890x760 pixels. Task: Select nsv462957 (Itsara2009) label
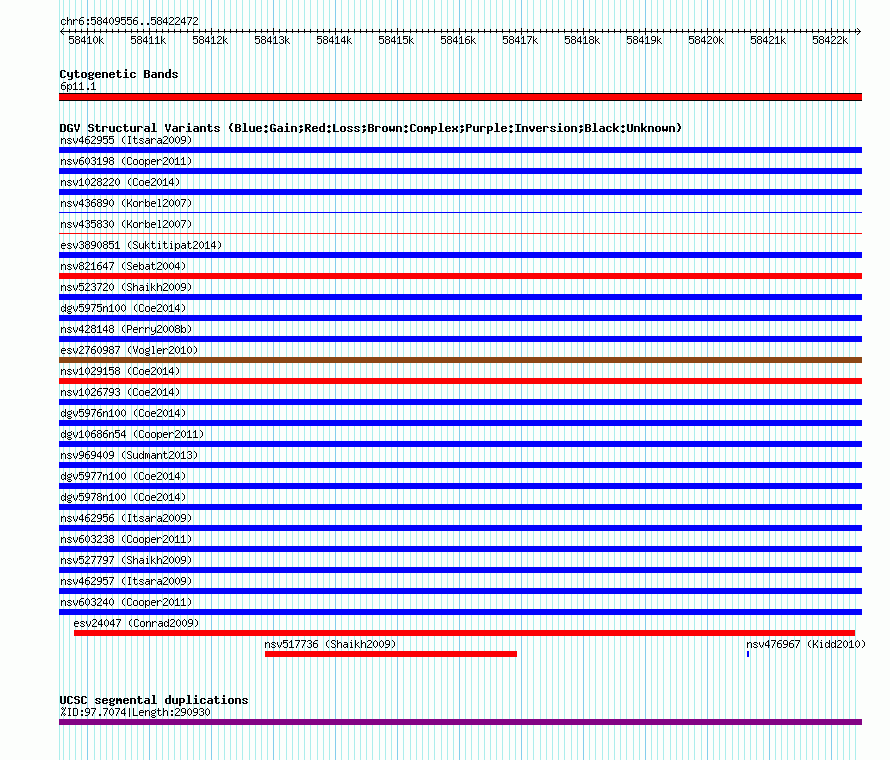point(126,581)
